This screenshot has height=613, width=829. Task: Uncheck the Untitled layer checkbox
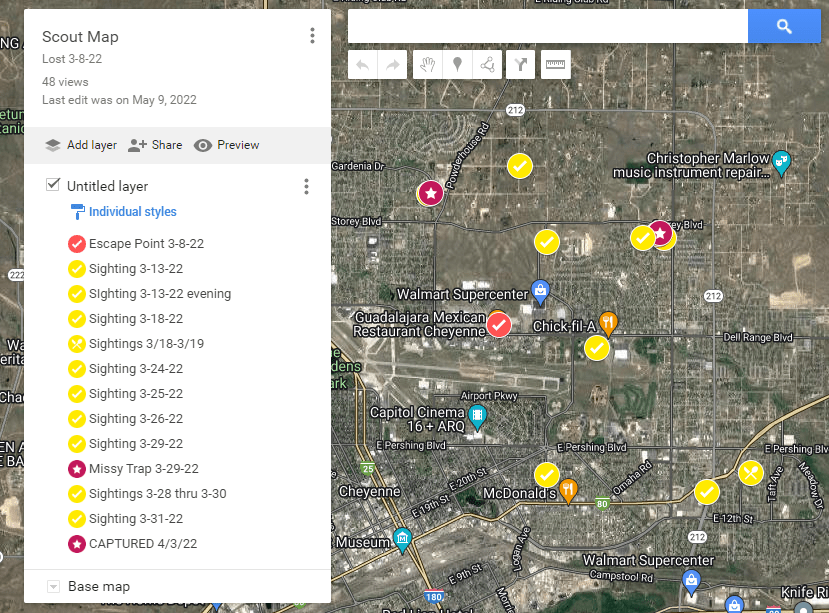[x=53, y=185]
